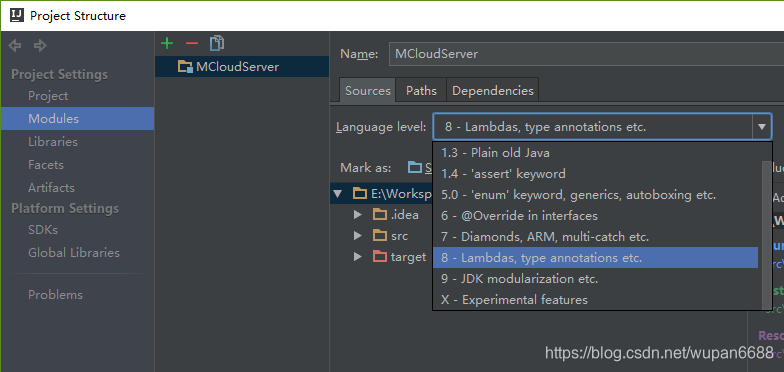
Task: Expand the src folder node
Action: (358, 236)
